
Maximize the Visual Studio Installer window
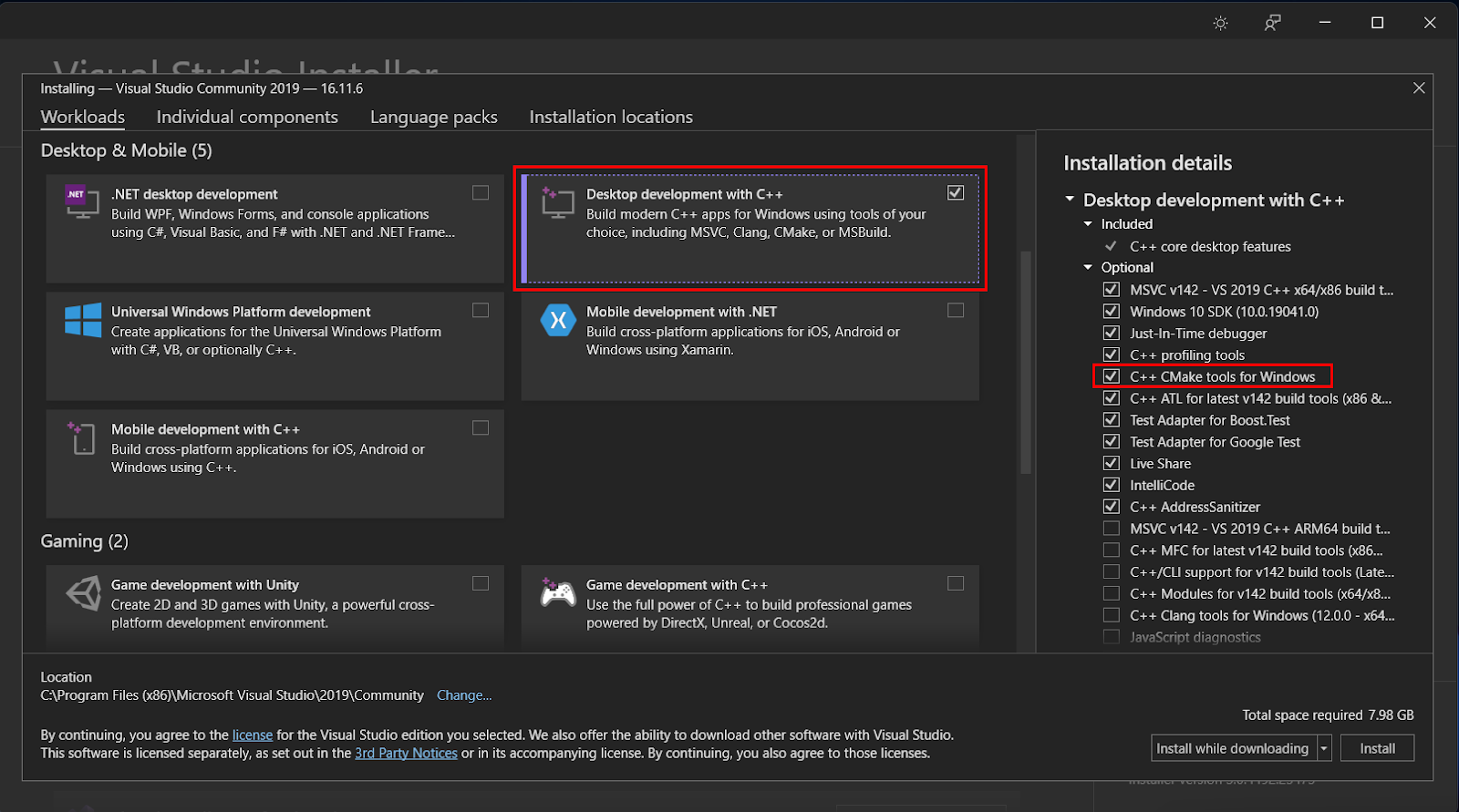pos(1377,23)
